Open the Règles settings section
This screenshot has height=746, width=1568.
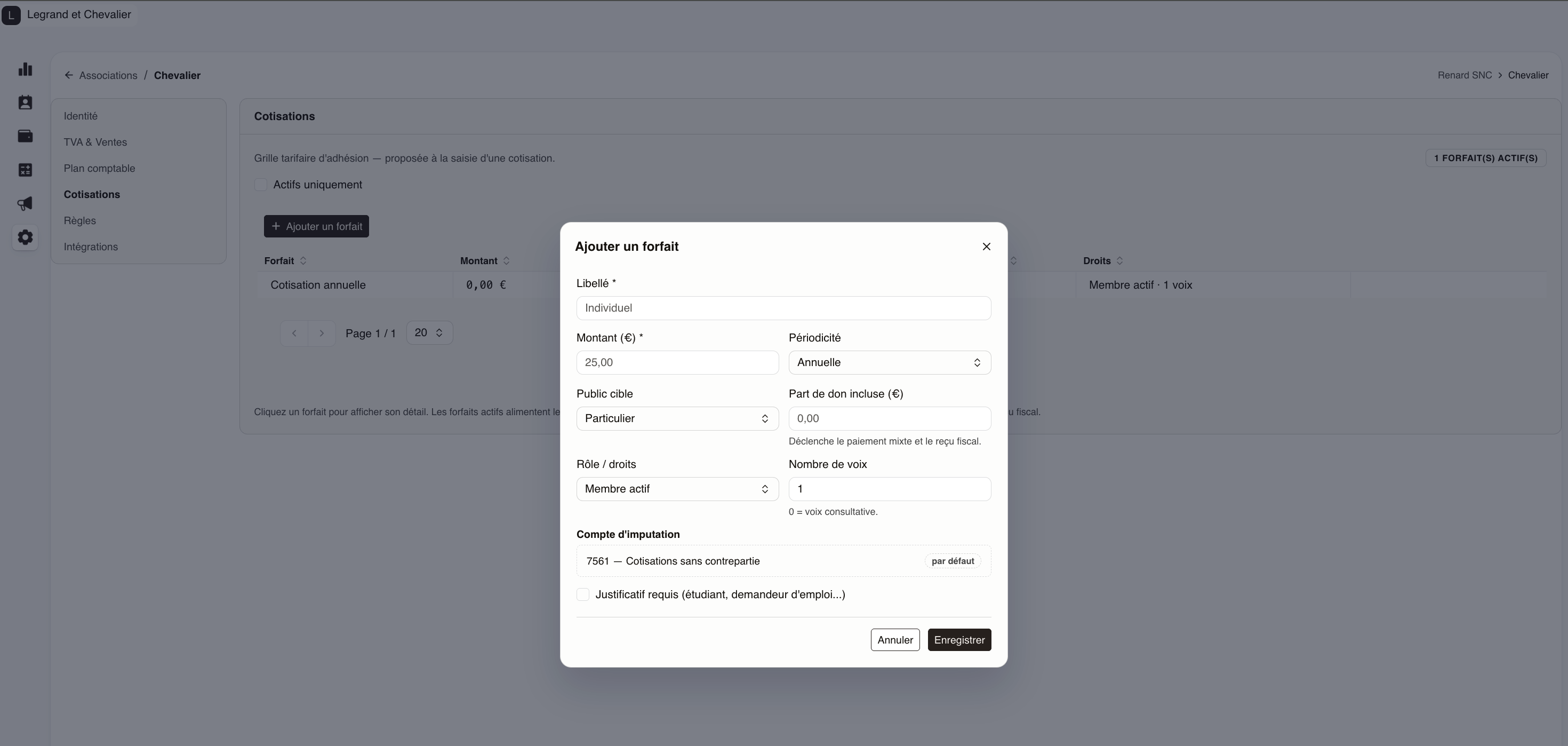pos(80,221)
